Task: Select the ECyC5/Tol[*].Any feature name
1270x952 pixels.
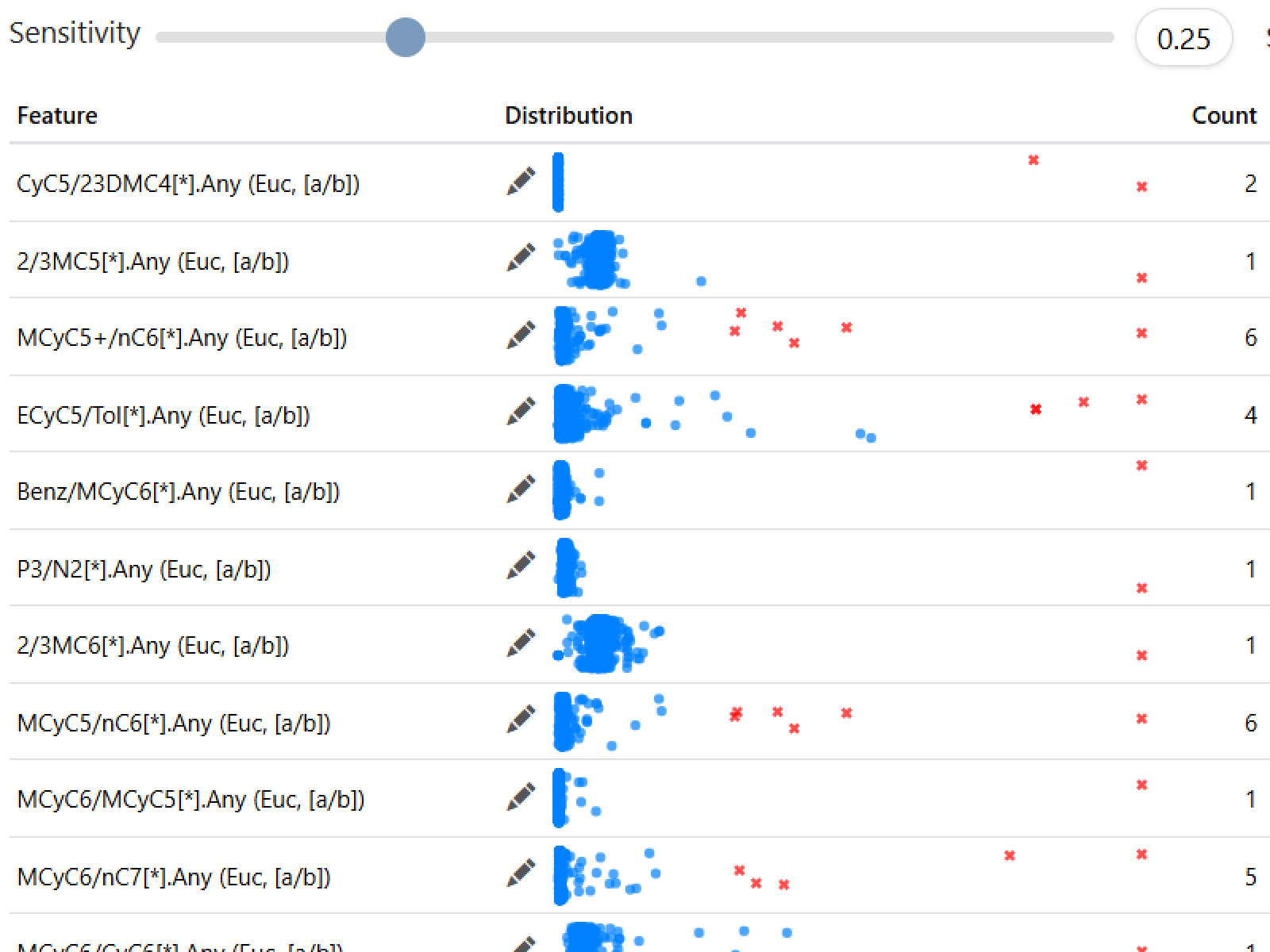Action: [x=164, y=416]
